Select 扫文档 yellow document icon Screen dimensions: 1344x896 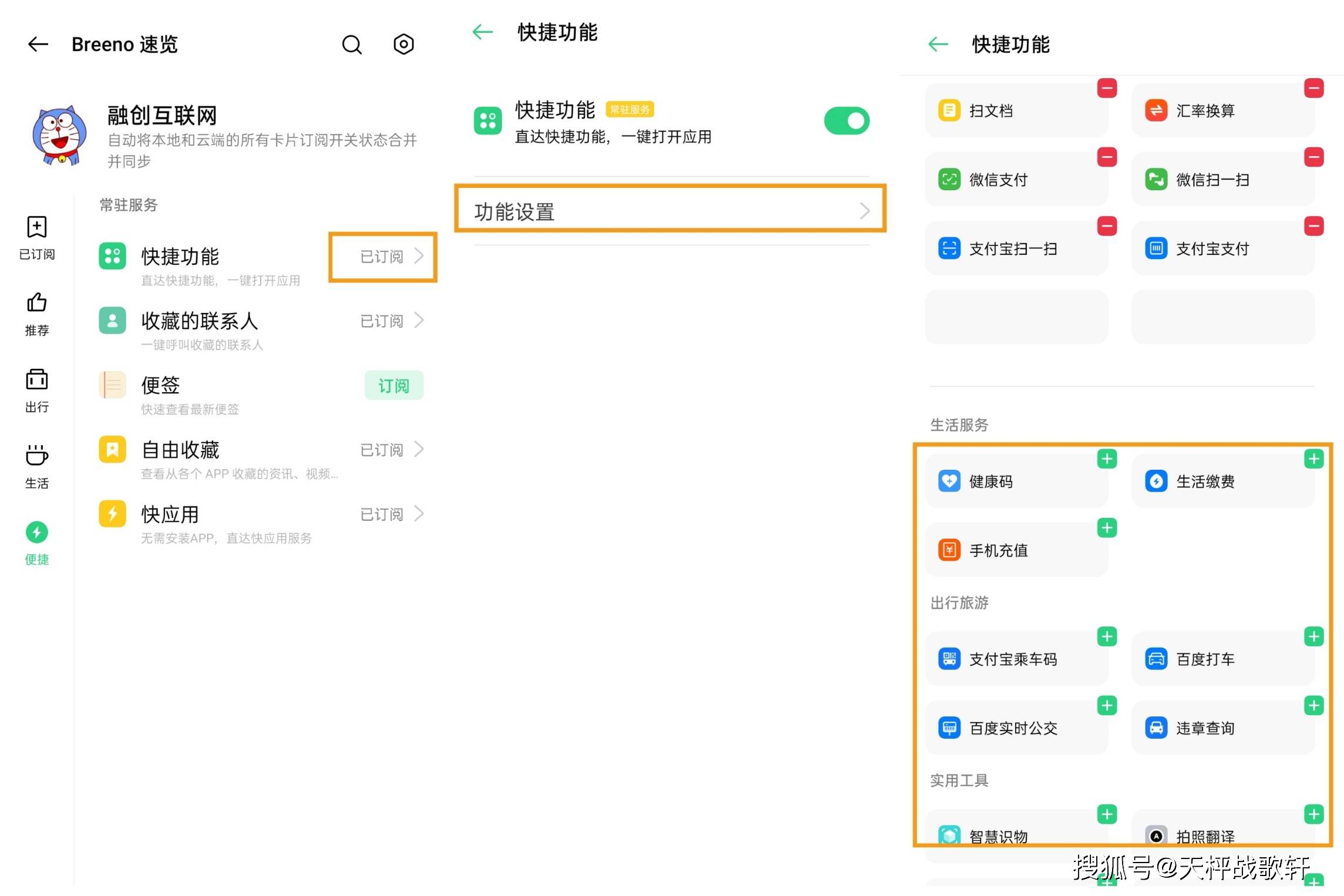click(x=949, y=110)
